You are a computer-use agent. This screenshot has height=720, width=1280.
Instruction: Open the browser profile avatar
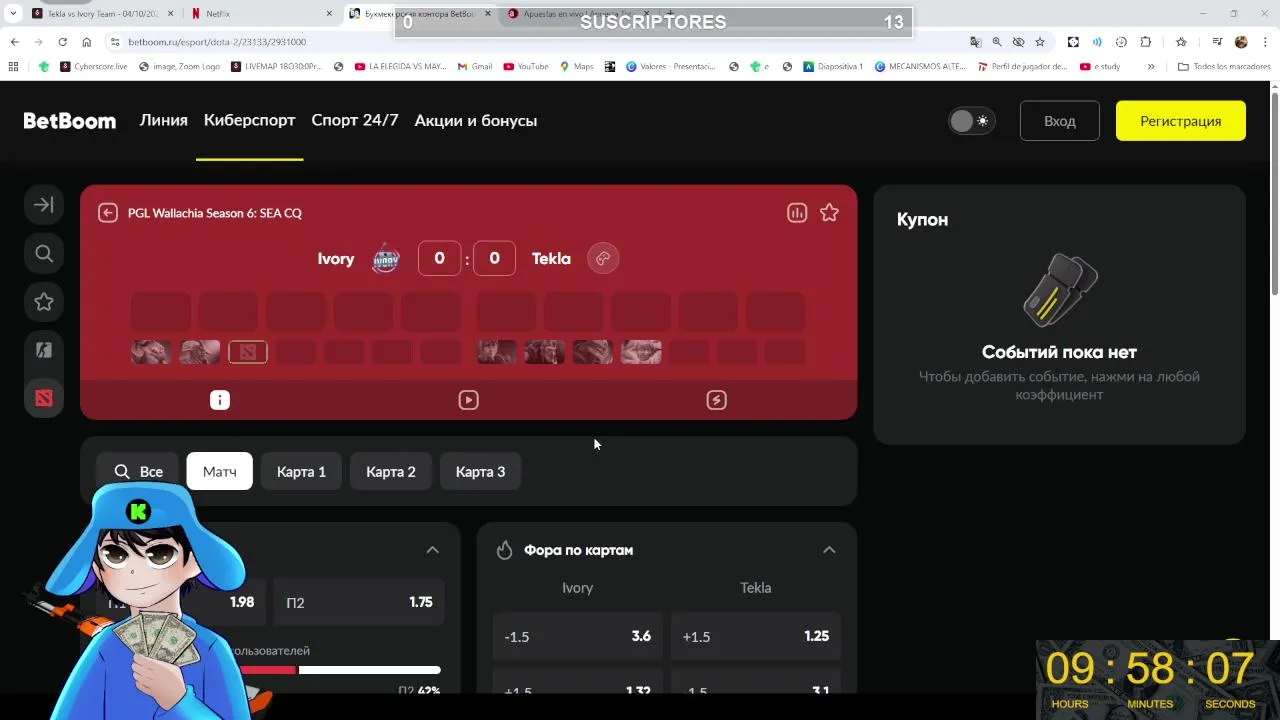(x=1241, y=42)
